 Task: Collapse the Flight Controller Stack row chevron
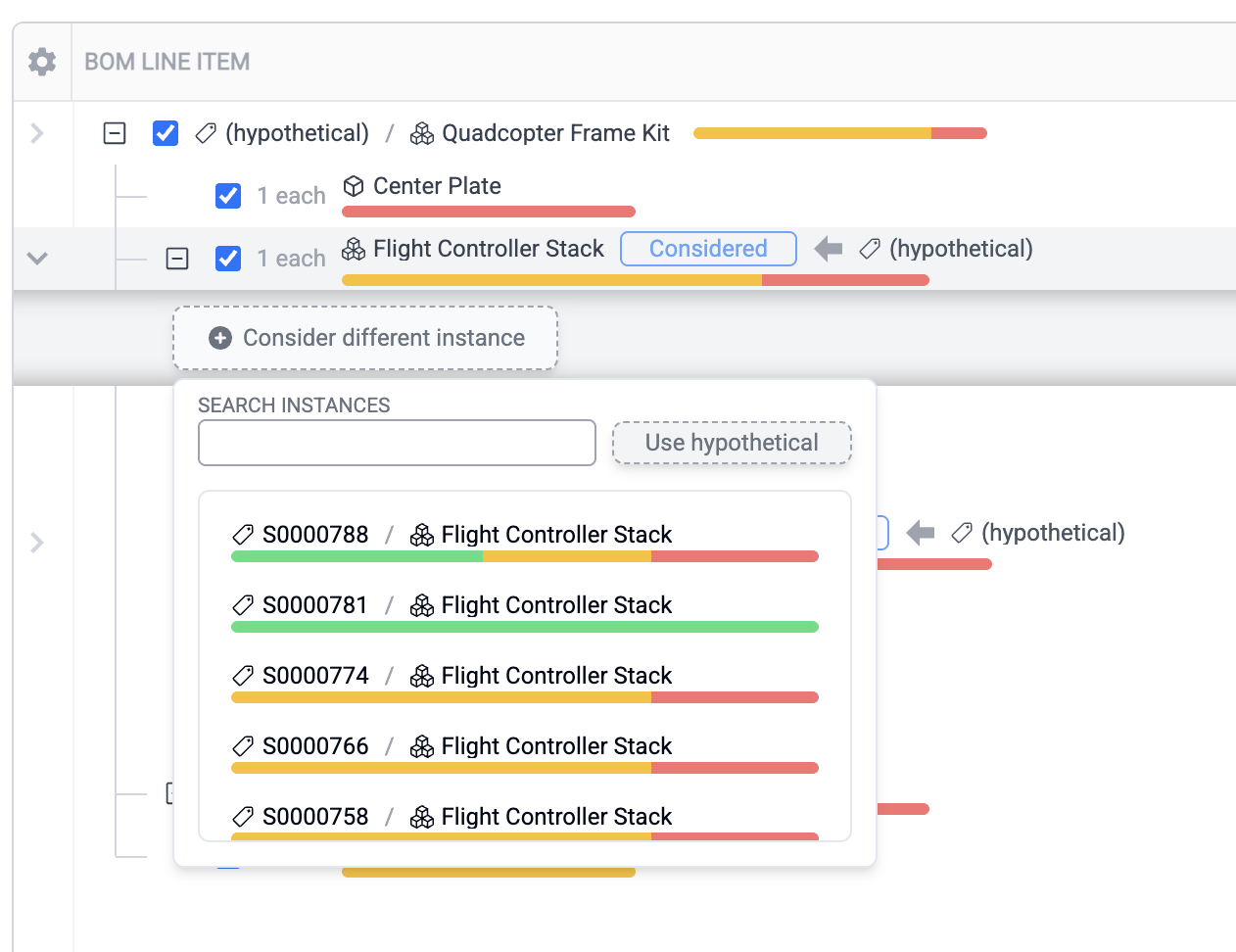pyautogui.click(x=37, y=259)
